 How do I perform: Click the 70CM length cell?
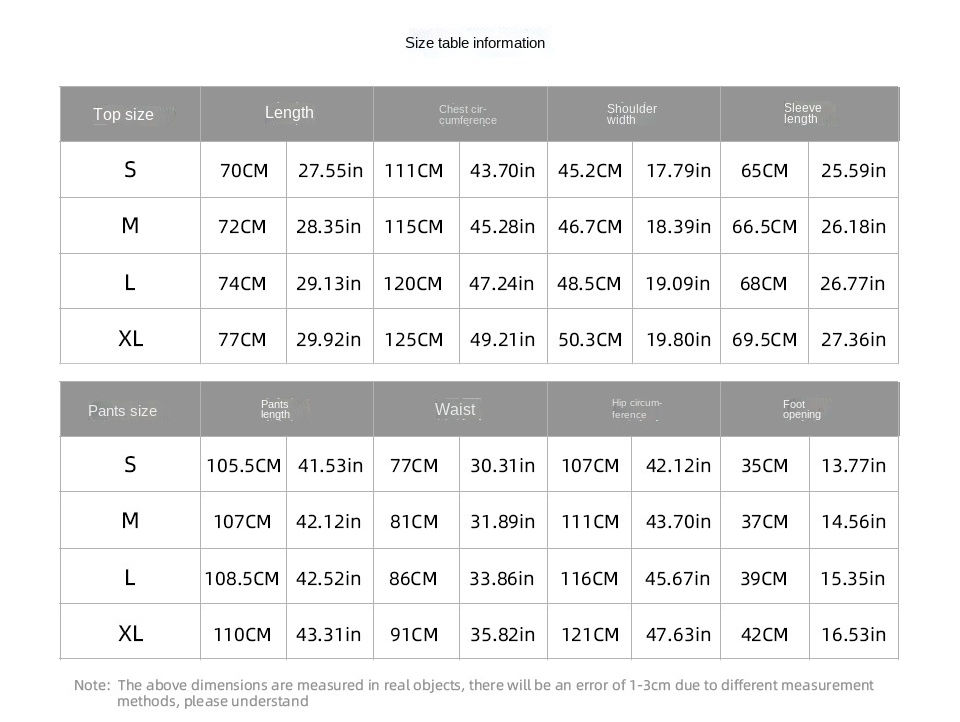244,170
